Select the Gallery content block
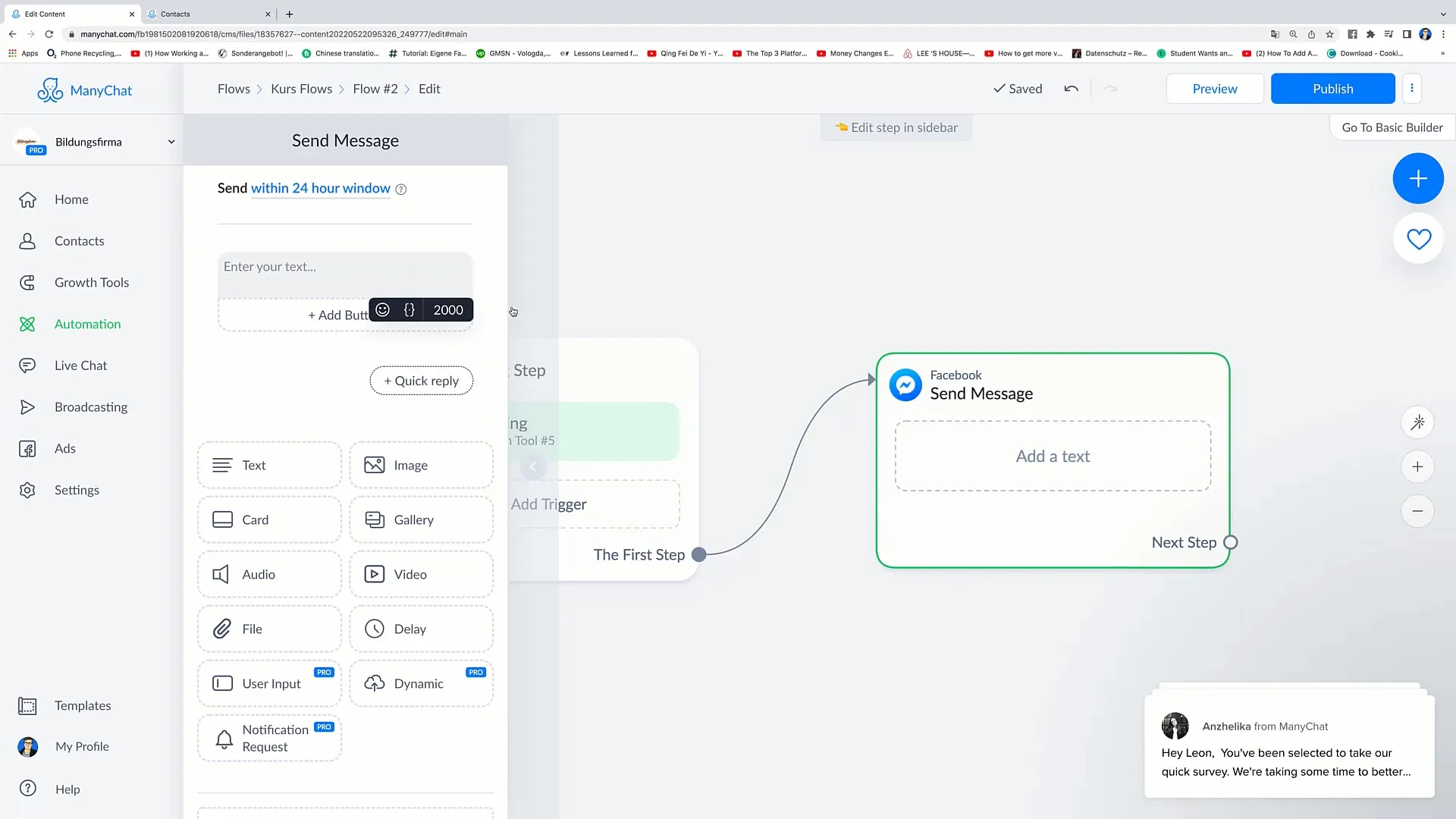Screen dimensions: 1456x819 tap(420, 519)
